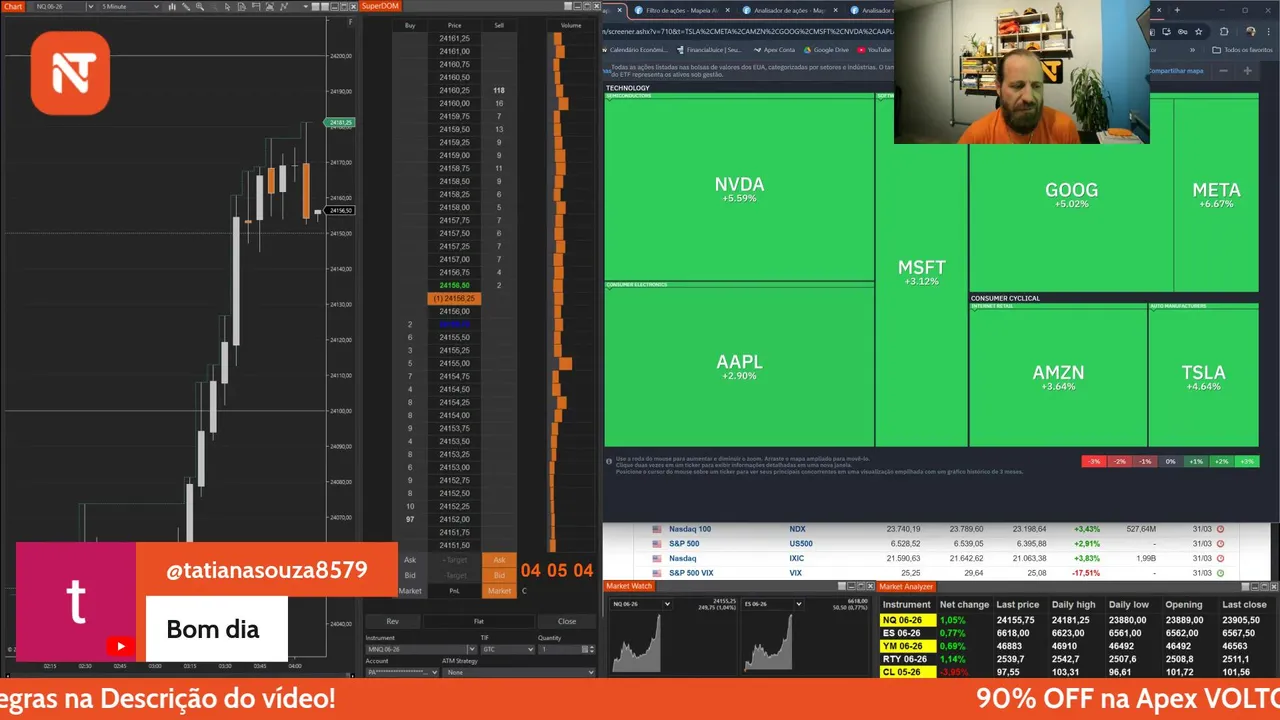The image size is (1280, 720).
Task: Click the Quantity input field
Action: 560,649
